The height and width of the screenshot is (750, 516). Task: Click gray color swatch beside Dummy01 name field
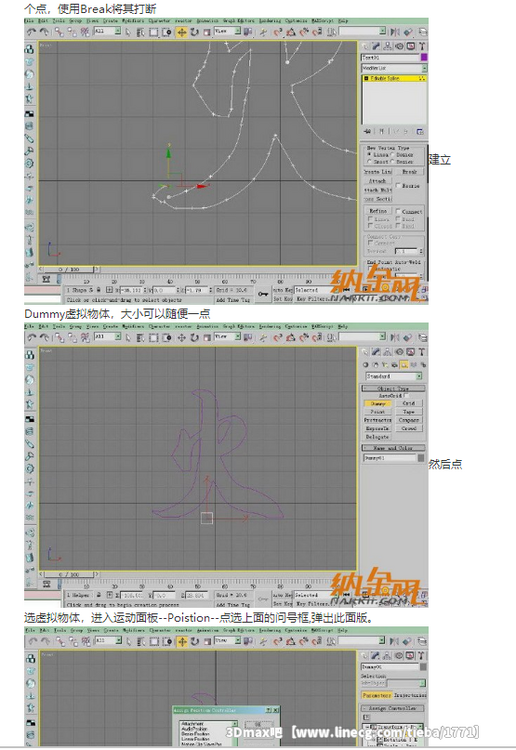tap(421, 458)
